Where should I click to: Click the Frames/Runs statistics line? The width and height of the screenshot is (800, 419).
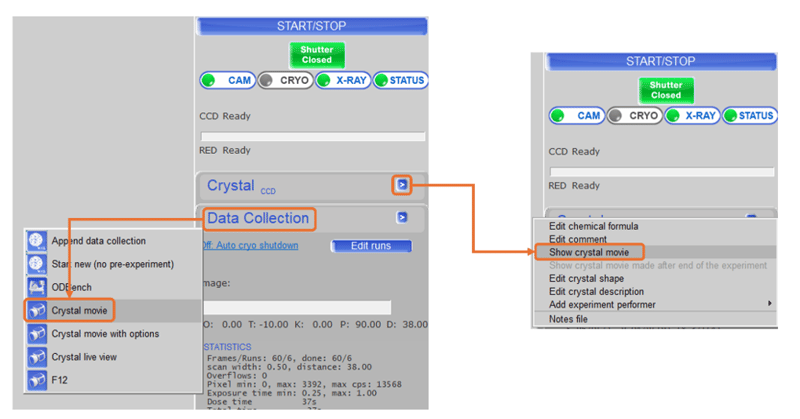click(279, 358)
